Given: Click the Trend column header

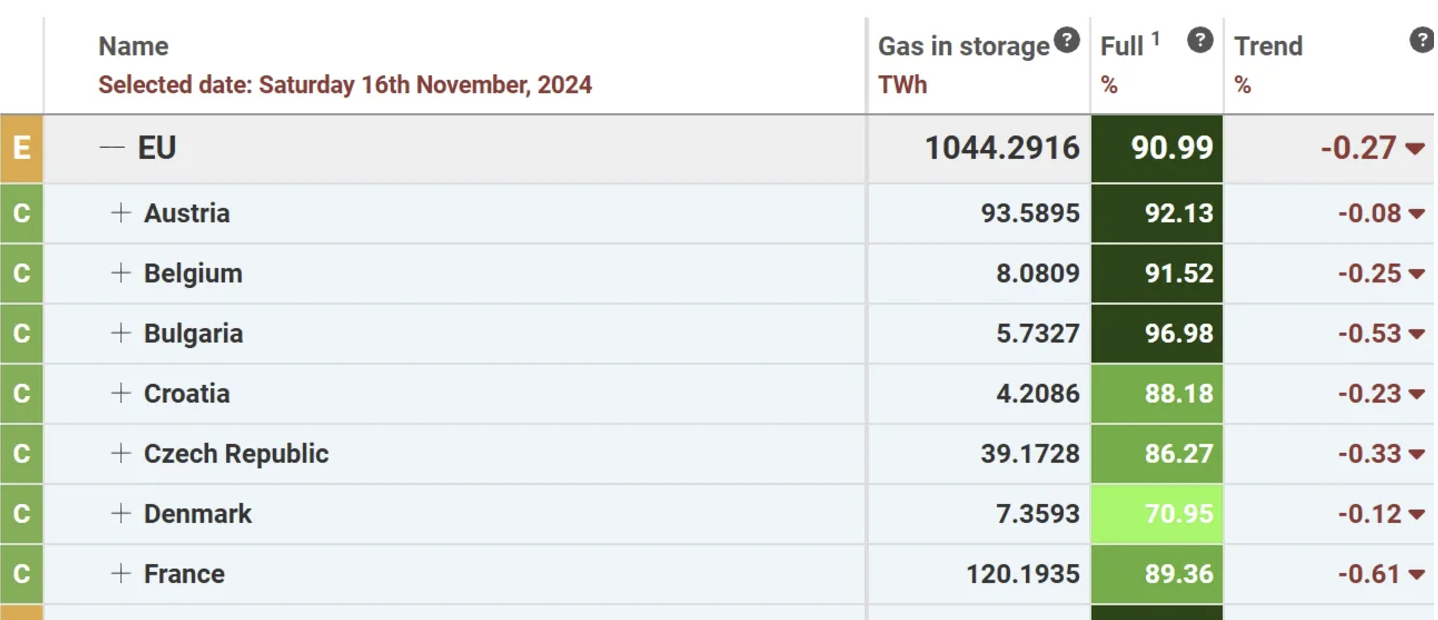Looking at the screenshot, I should tap(1268, 46).
